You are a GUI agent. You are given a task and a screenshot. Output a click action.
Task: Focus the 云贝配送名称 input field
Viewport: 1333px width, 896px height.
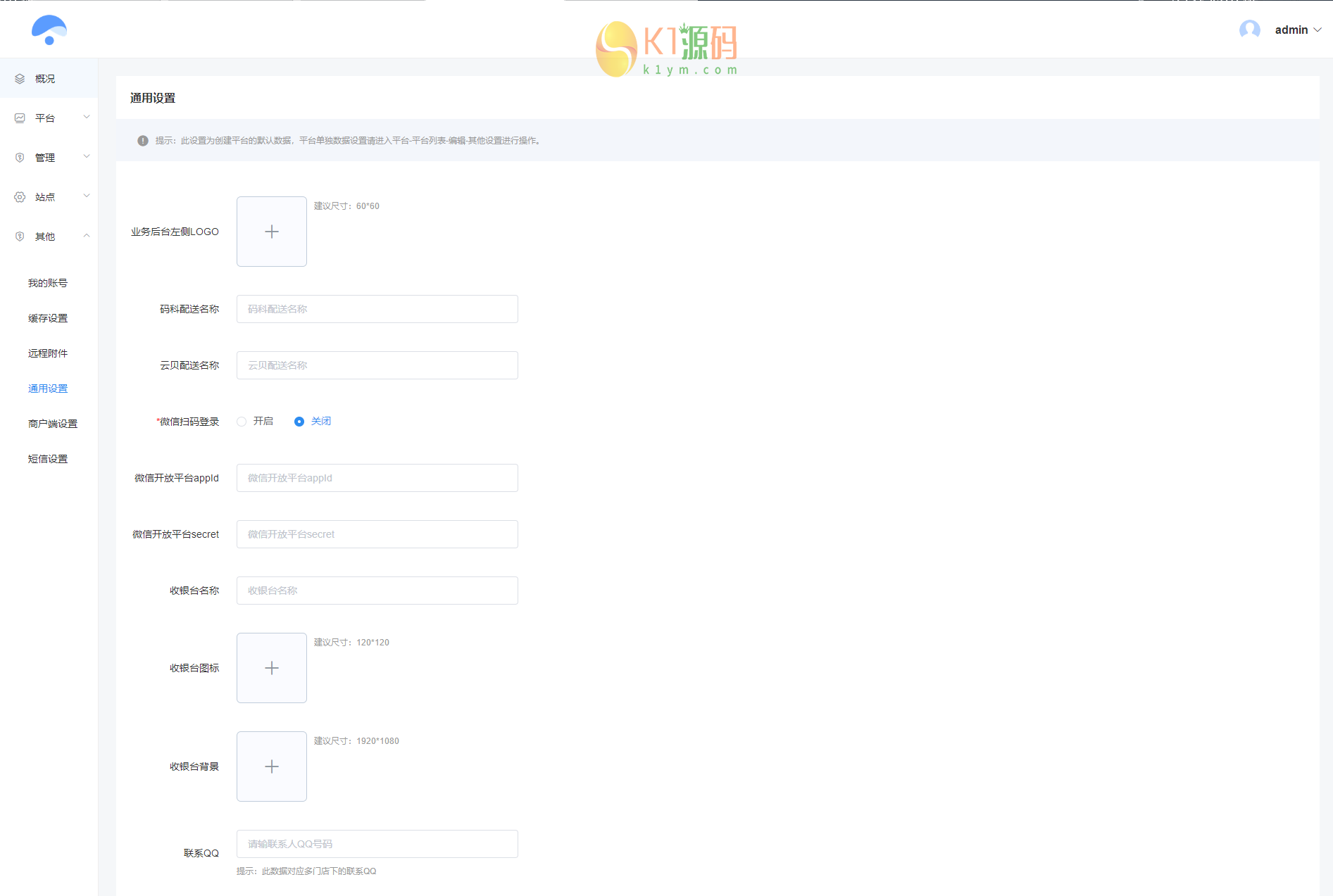point(377,365)
